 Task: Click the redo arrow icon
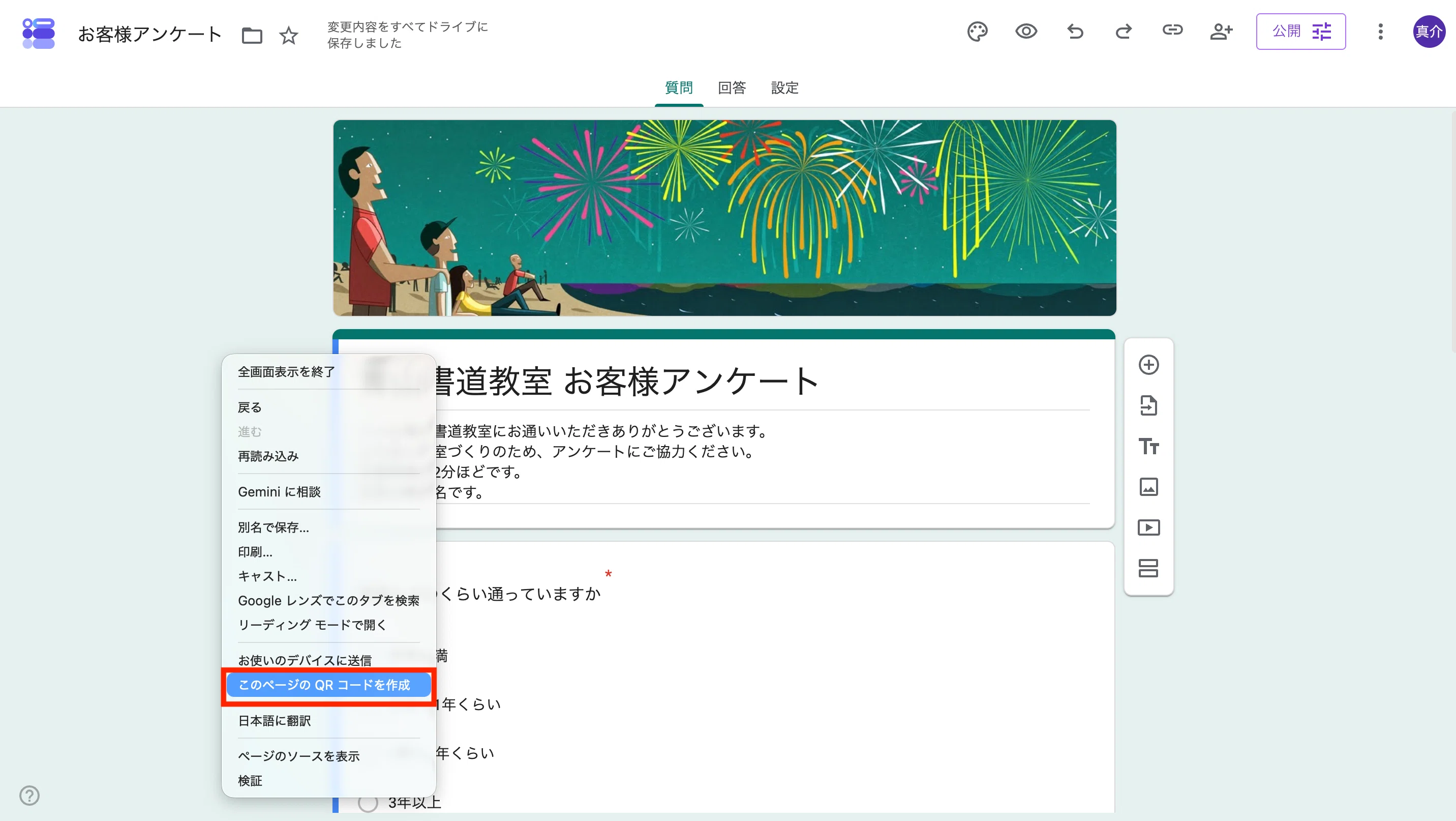click(1124, 32)
